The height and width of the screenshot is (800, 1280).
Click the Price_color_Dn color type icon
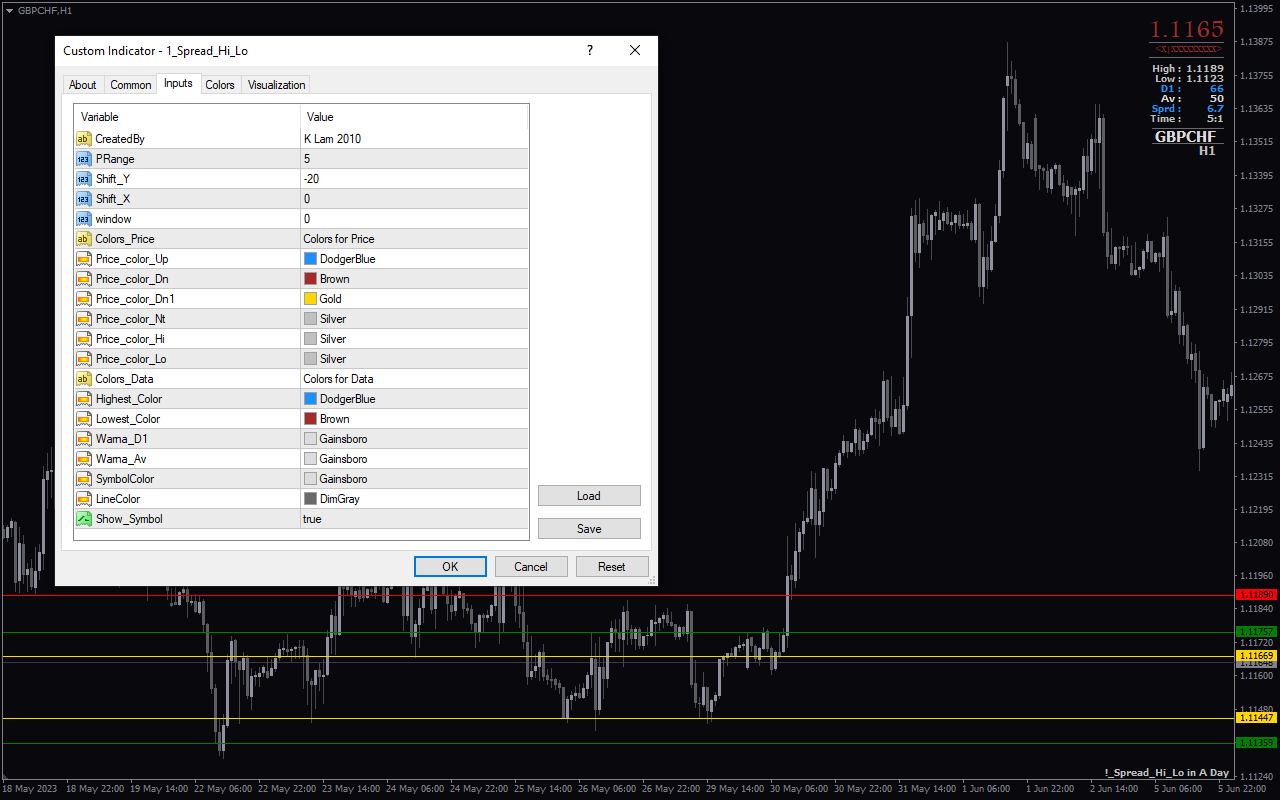pyautogui.click(x=83, y=279)
